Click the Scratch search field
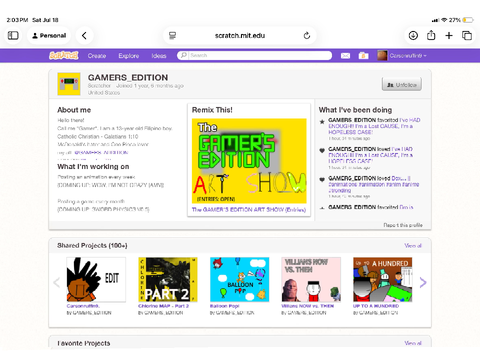The image size is (480, 360). pos(255,55)
